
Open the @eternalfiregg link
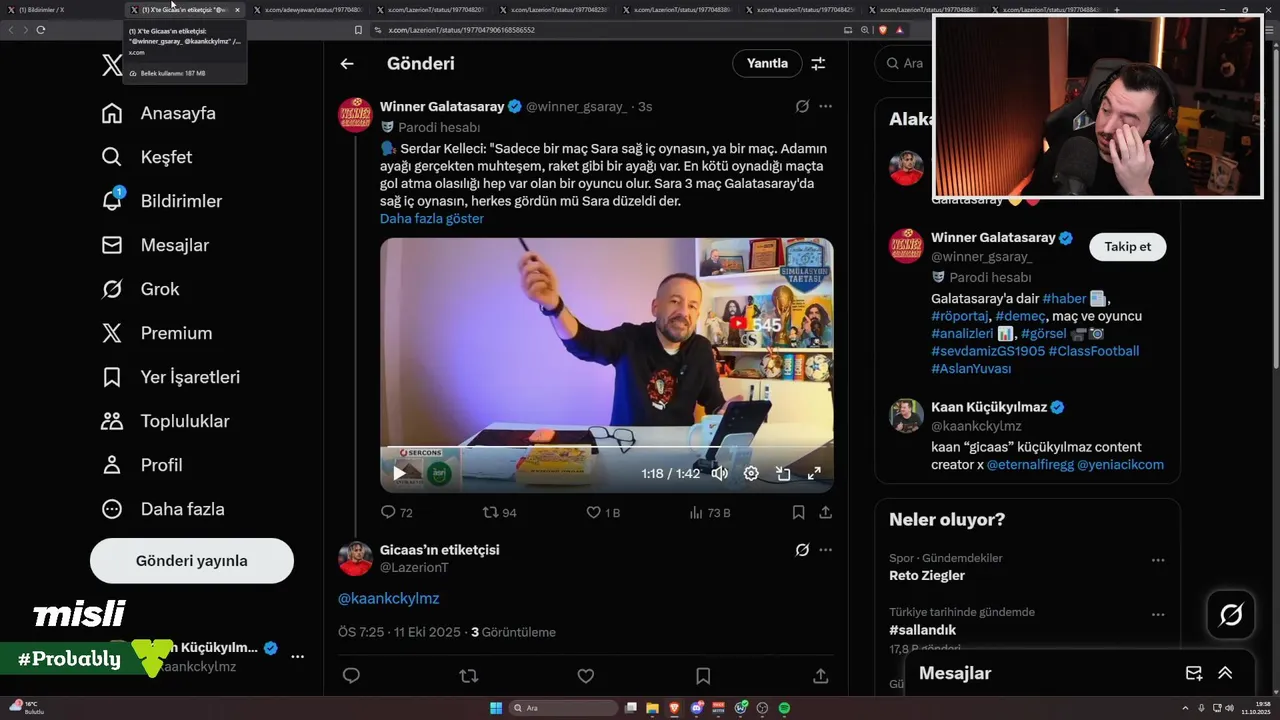(1030, 464)
